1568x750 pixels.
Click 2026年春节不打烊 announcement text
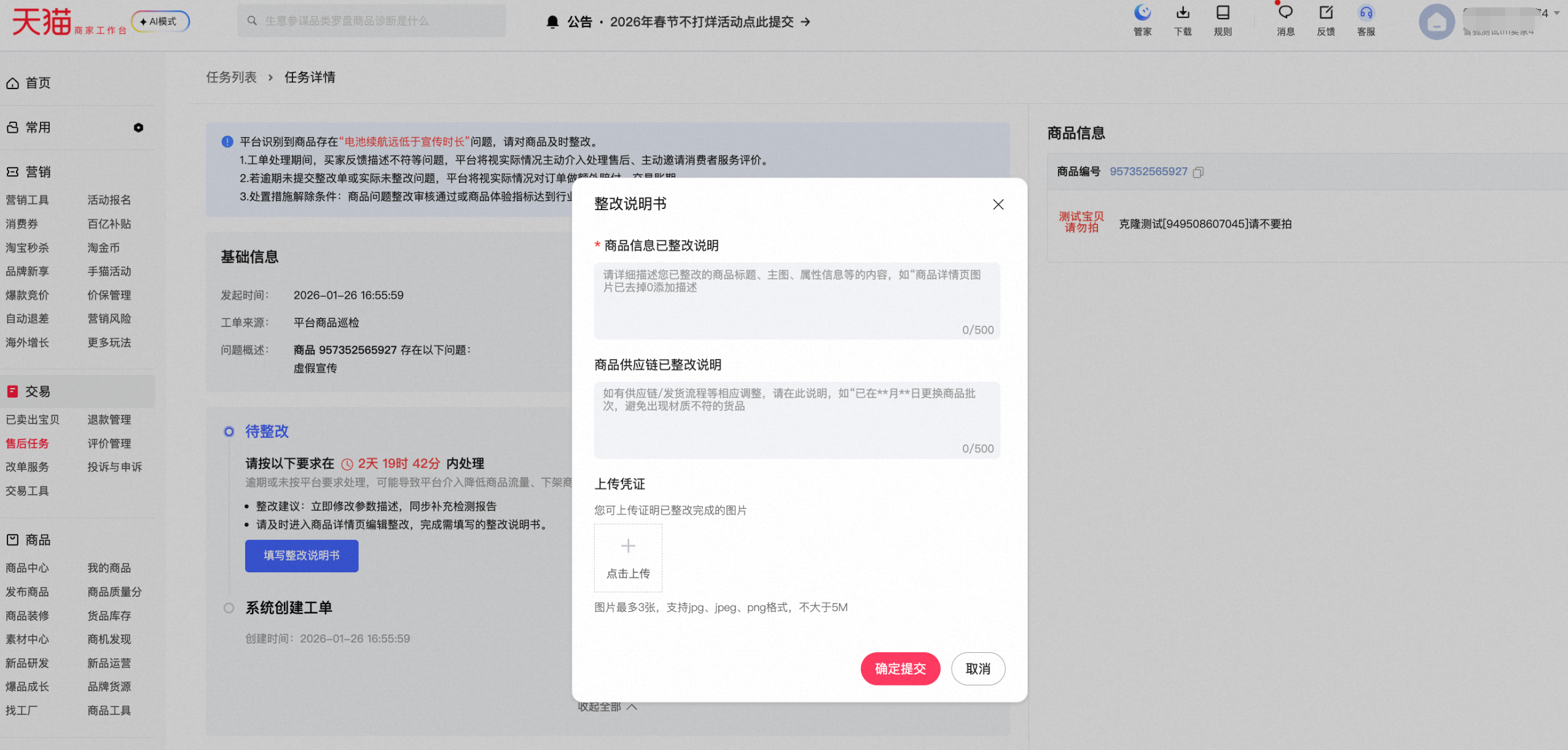tap(701, 22)
